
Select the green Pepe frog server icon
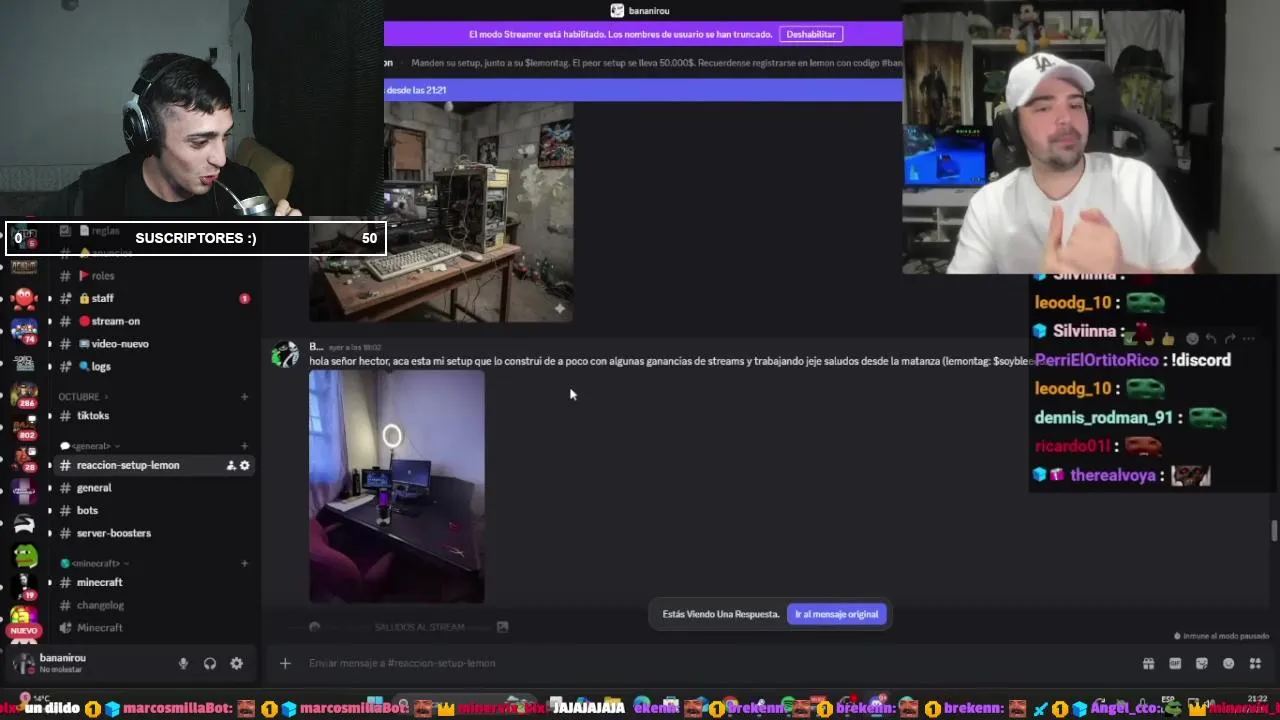click(24, 555)
